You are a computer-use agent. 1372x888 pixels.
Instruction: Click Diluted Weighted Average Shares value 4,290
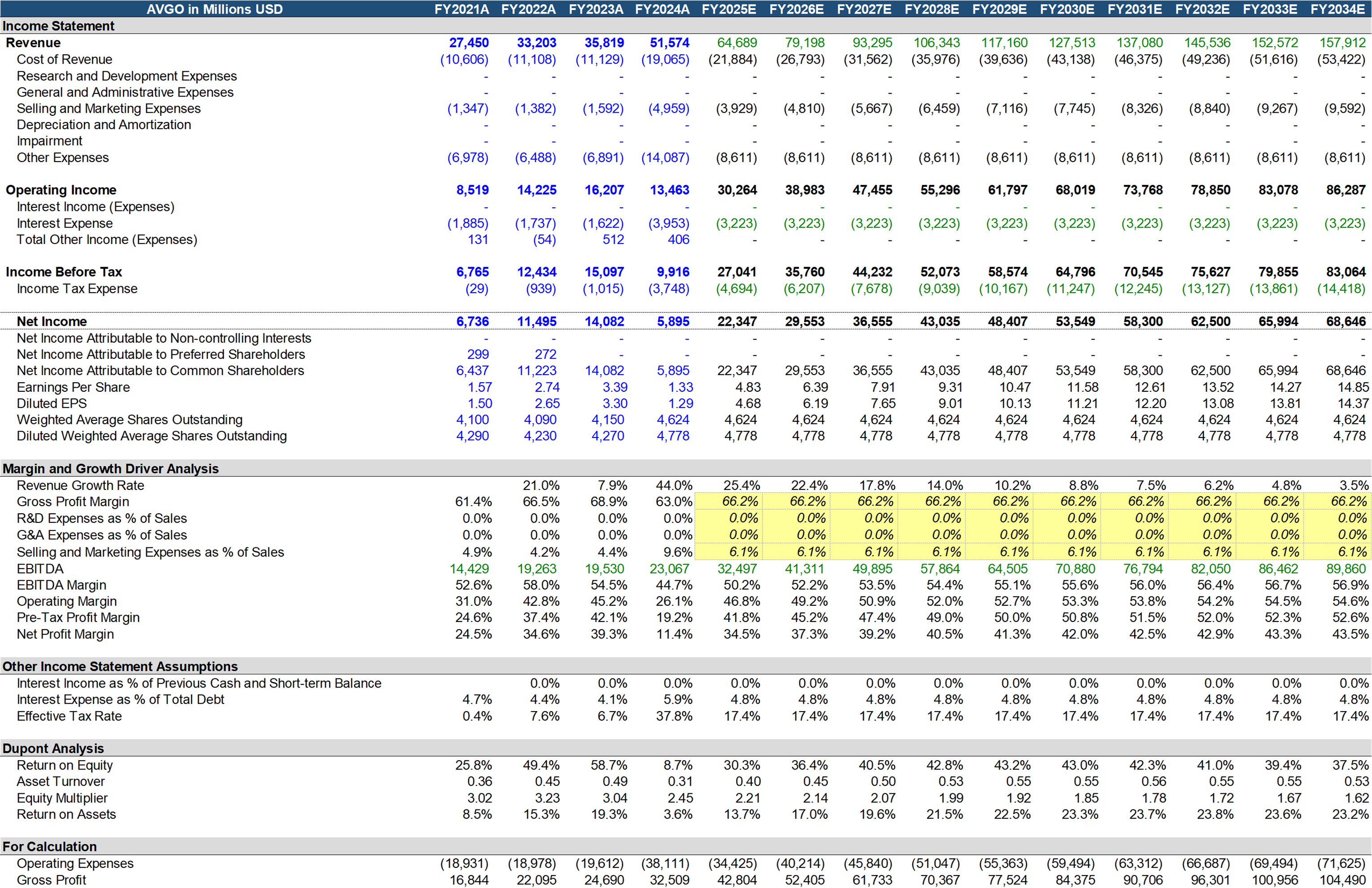472,435
